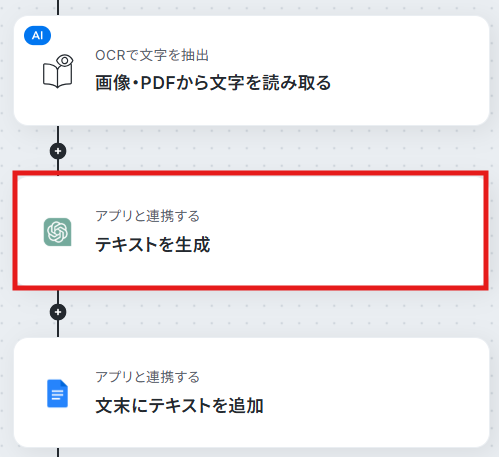The width and height of the screenshot is (499, 457).
Task: Click the Google Docs document icon
Action: click(x=57, y=393)
